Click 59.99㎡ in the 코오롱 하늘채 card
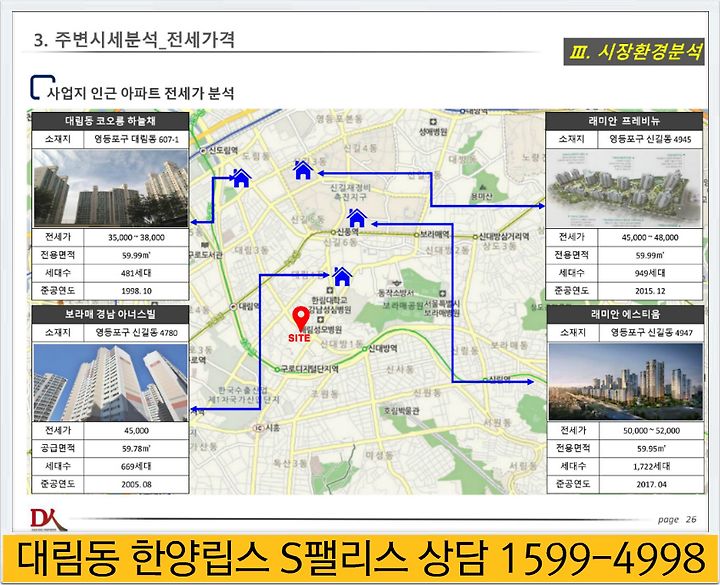The width and height of the screenshot is (720, 585). (136, 255)
